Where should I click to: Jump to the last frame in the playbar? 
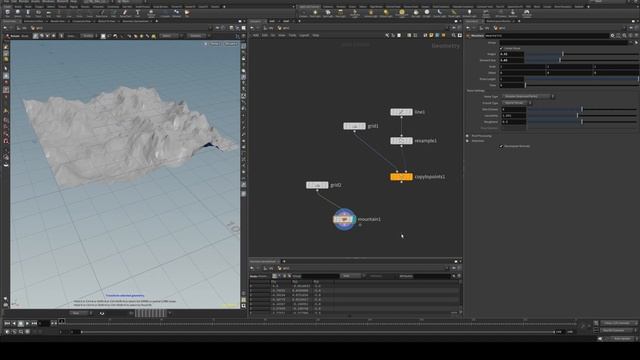(x=34, y=323)
